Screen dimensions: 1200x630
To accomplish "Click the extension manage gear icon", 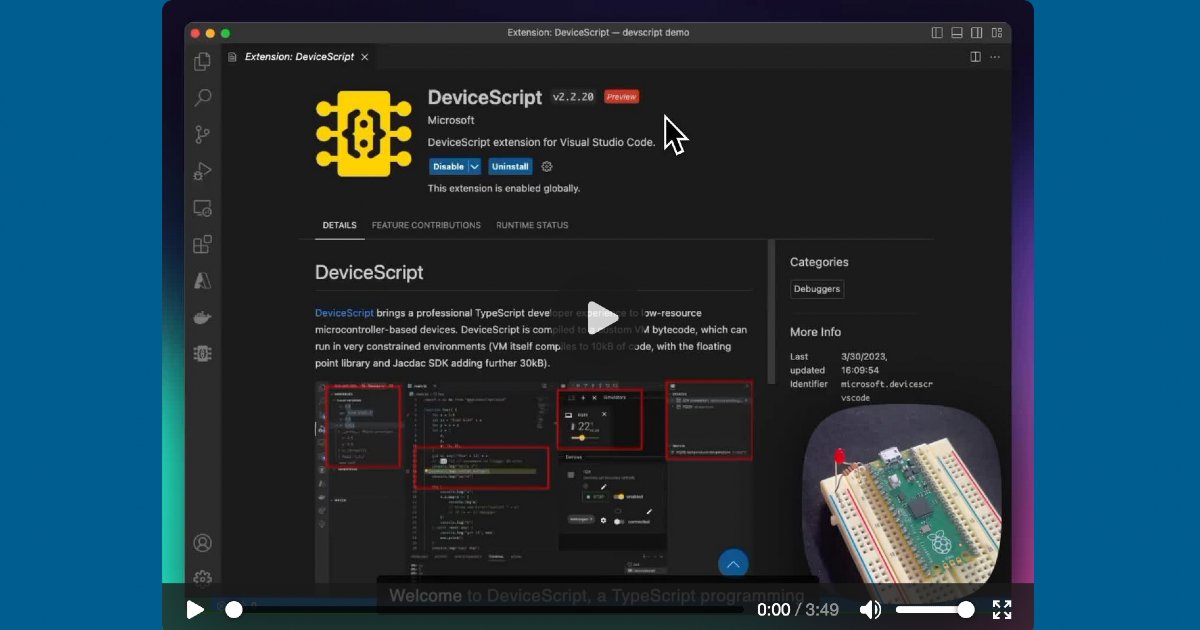I will pos(547,167).
